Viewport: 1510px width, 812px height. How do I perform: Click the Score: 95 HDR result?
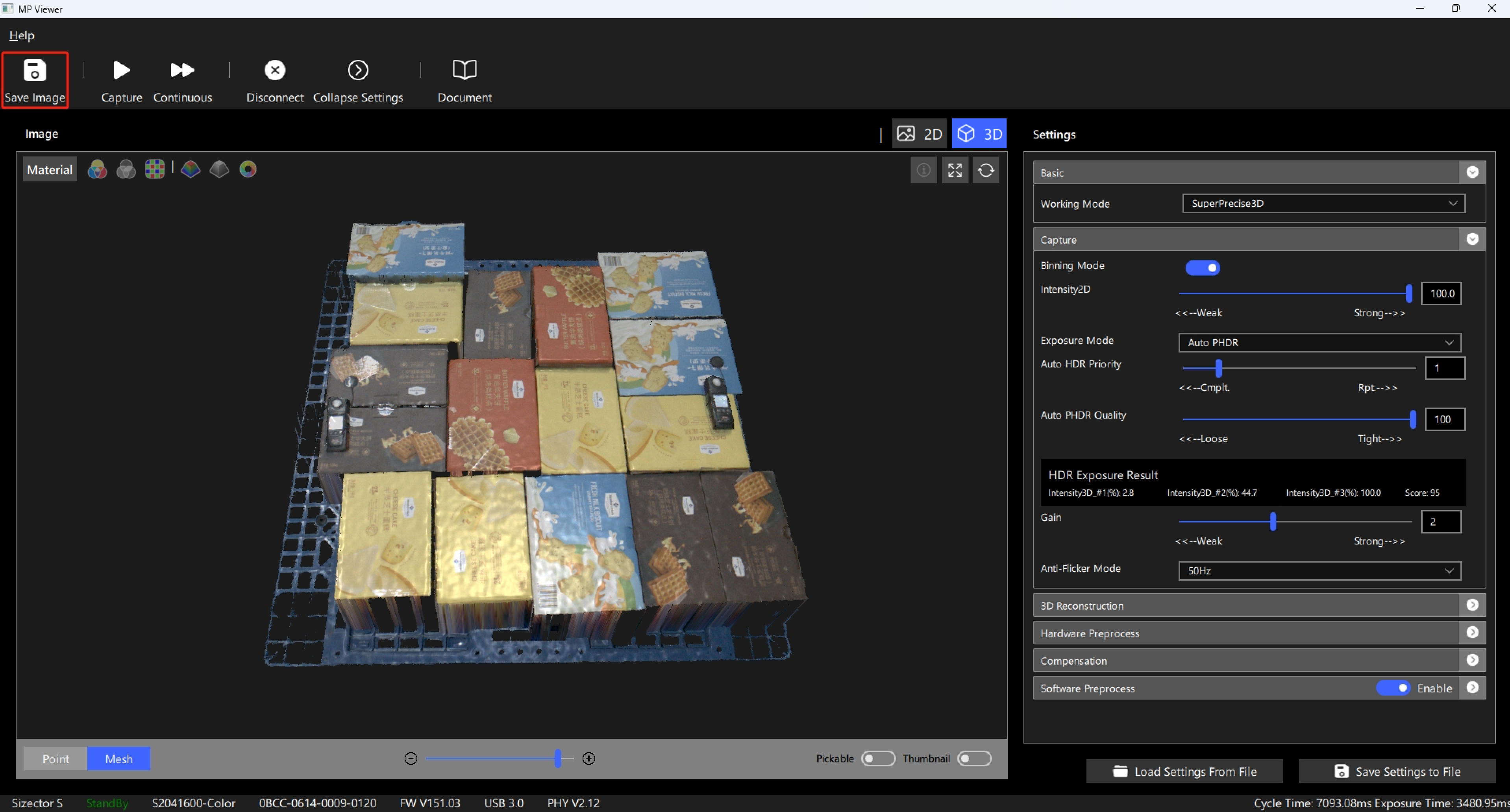(x=1422, y=493)
